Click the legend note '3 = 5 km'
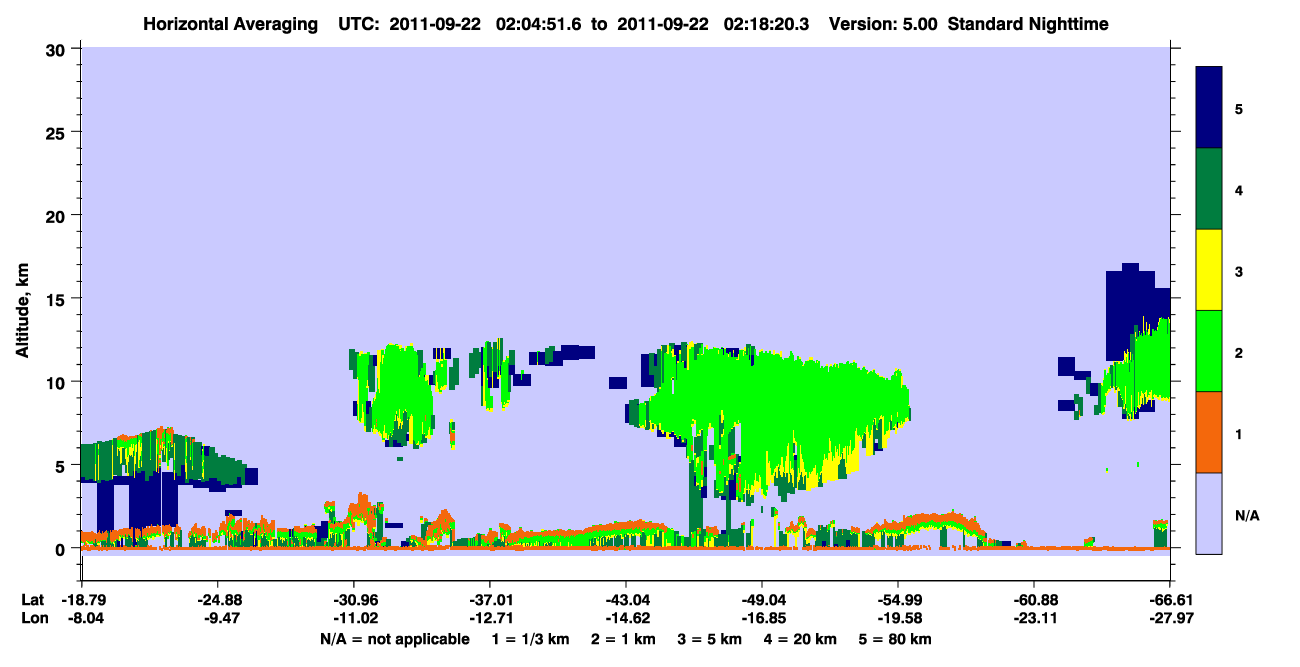 (x=710, y=638)
